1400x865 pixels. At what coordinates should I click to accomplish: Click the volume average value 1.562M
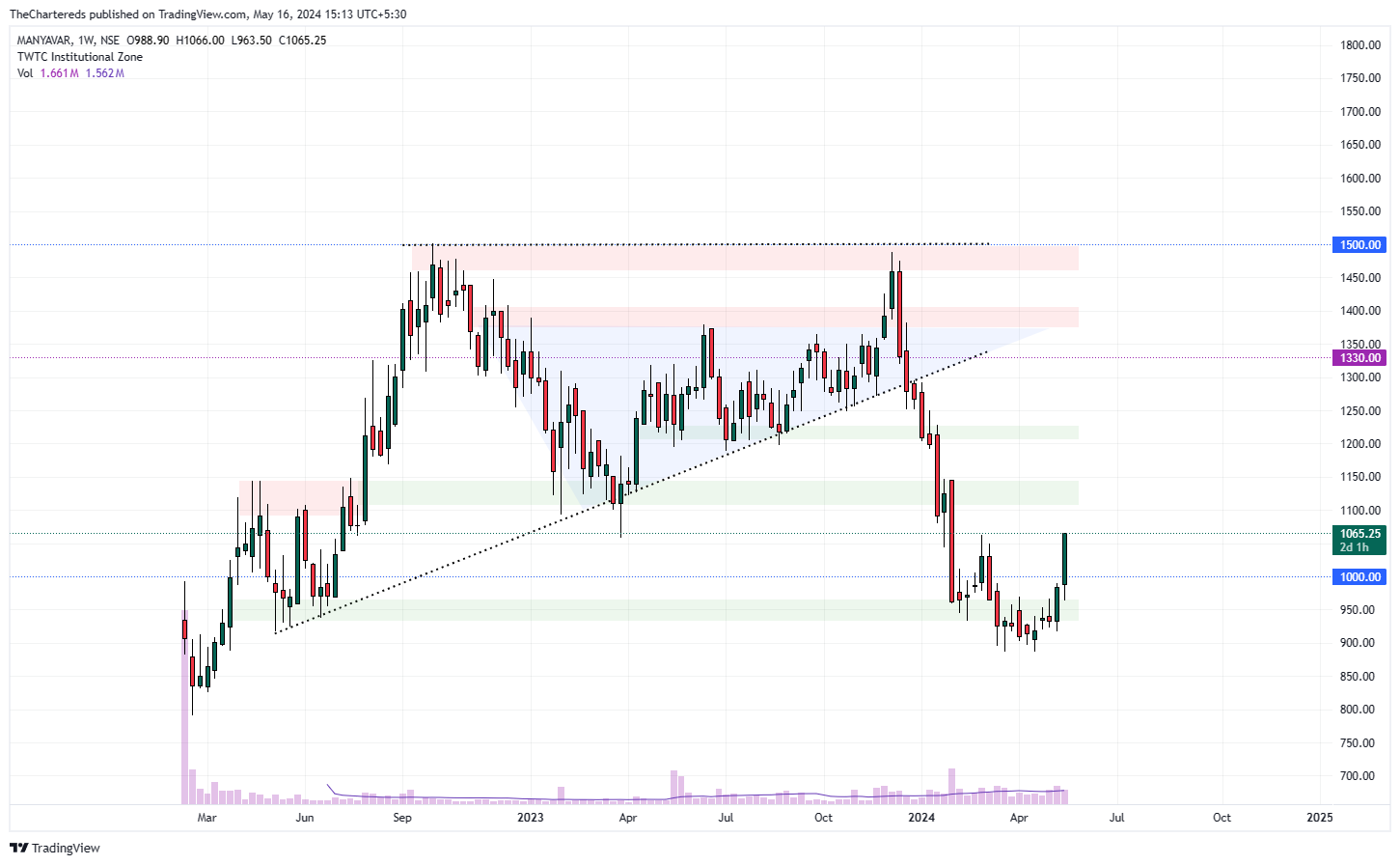pos(105,73)
